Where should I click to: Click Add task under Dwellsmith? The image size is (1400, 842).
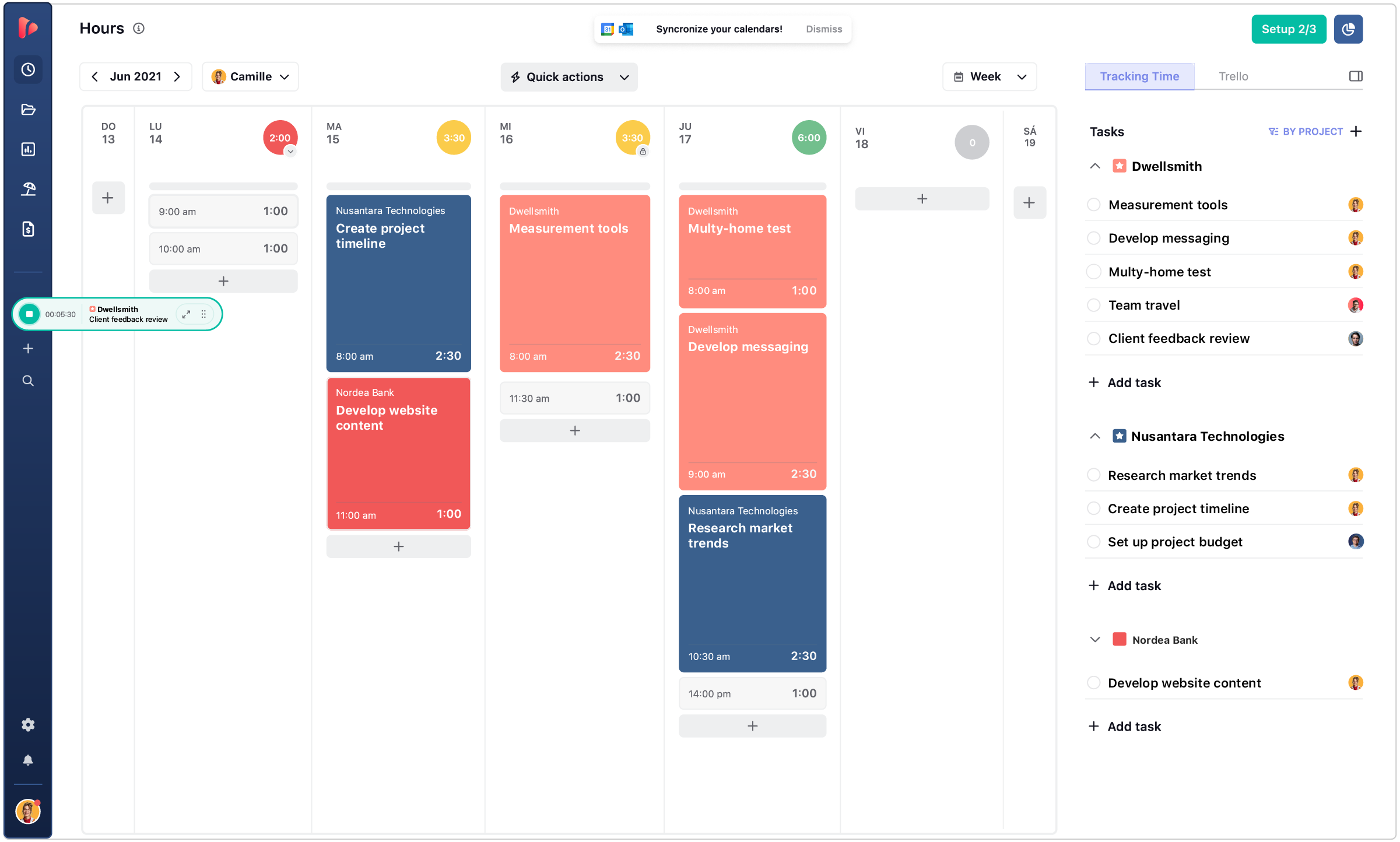(x=1125, y=383)
